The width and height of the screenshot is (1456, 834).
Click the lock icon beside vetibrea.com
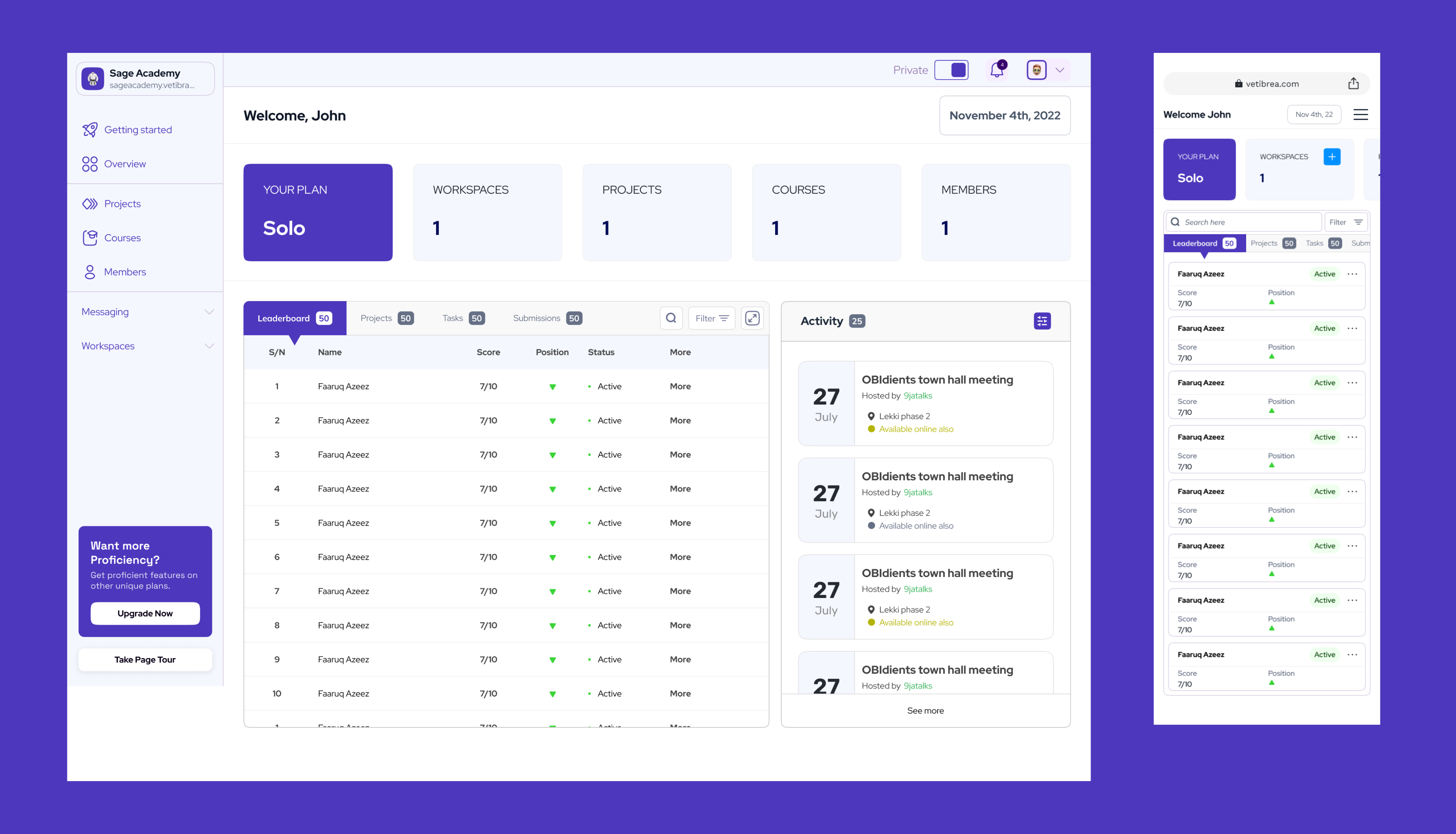coord(1239,84)
